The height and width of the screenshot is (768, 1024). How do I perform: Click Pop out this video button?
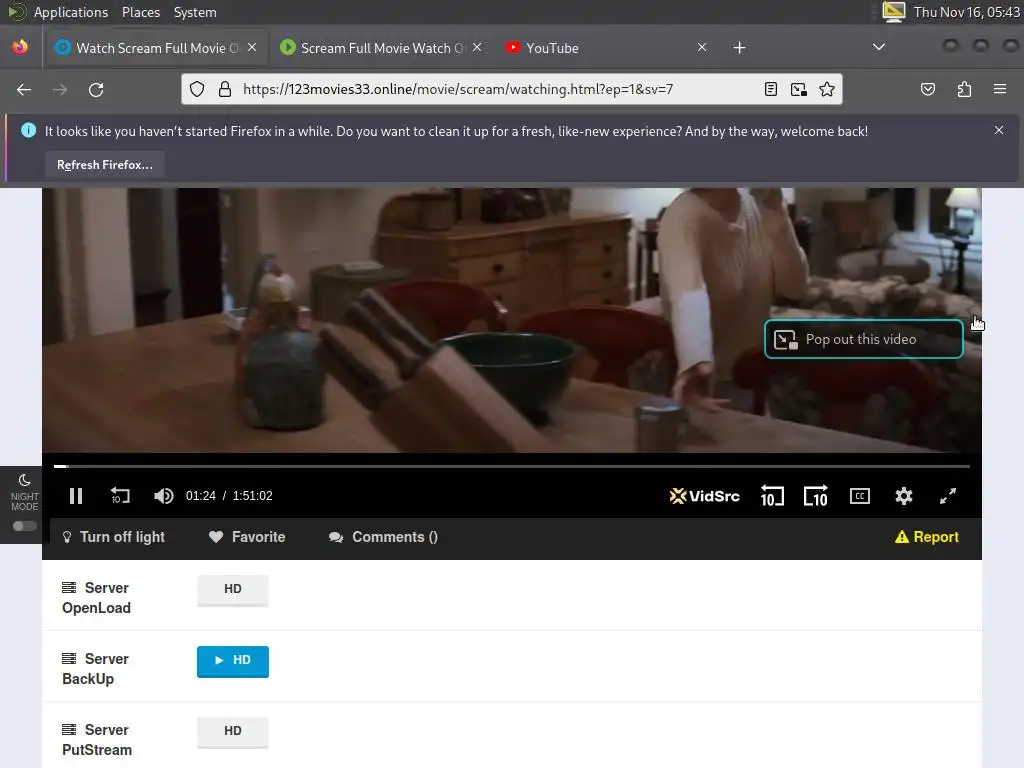click(x=863, y=340)
